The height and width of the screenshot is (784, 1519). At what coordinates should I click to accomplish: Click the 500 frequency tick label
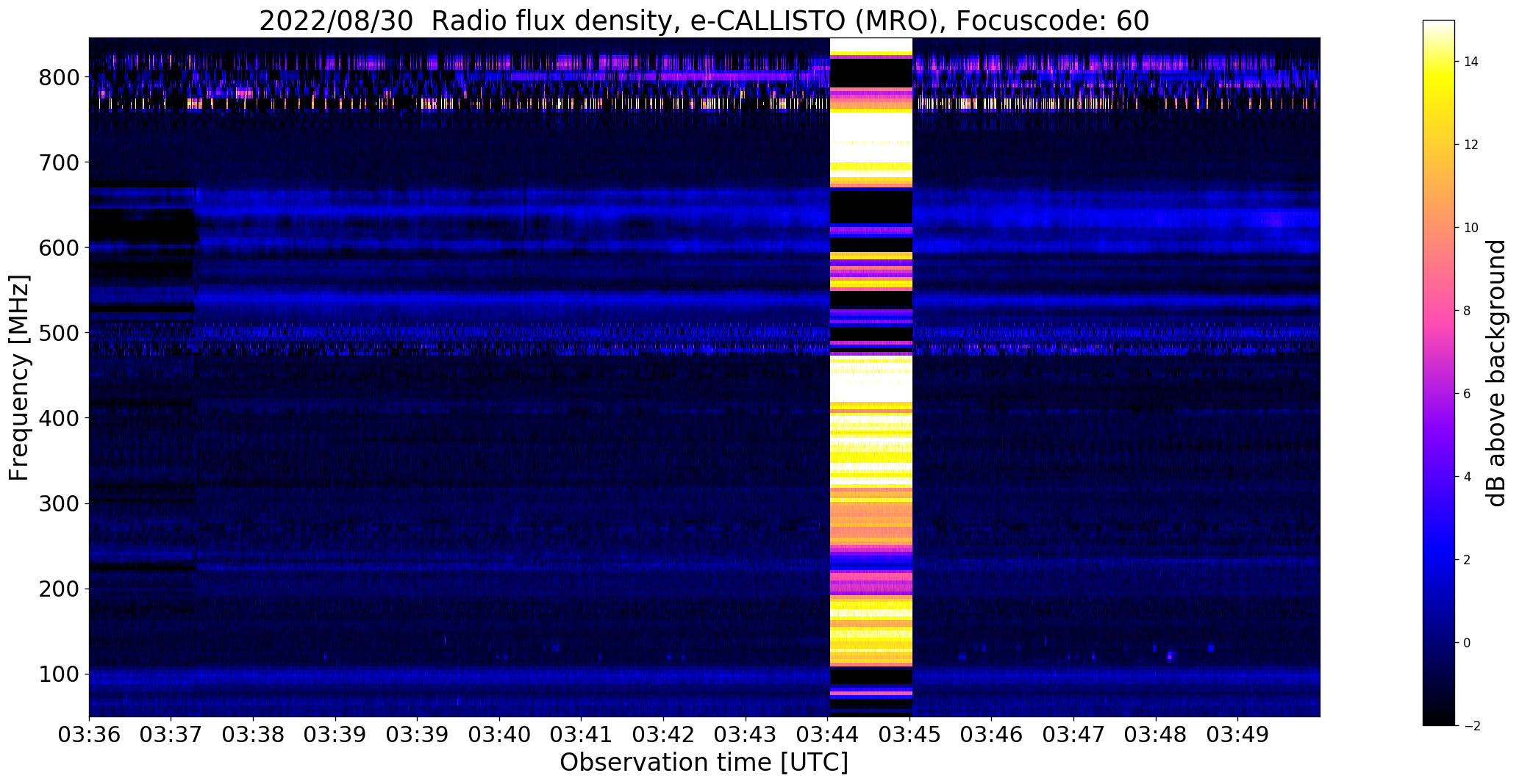pos(59,333)
